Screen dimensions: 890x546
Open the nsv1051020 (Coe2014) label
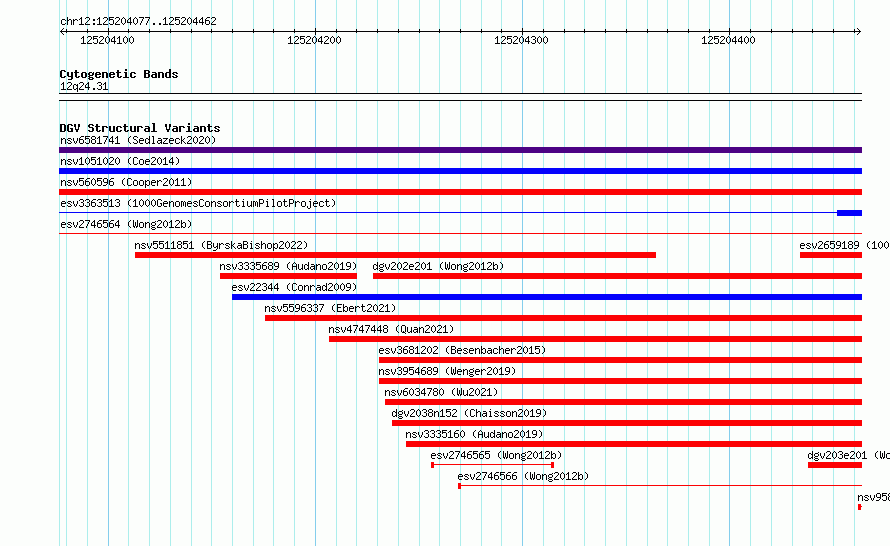point(120,161)
